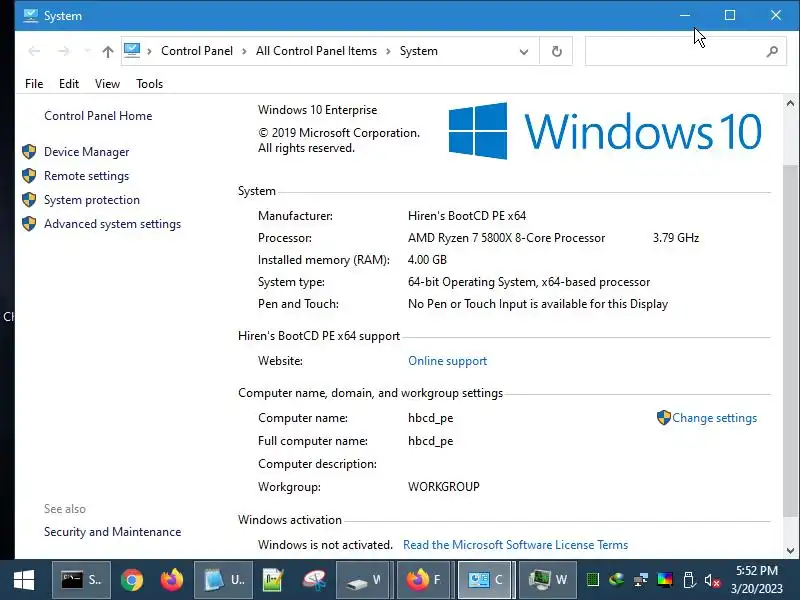Switch to the computer monitor taskbar window
The image size is (800, 600).
point(547,580)
